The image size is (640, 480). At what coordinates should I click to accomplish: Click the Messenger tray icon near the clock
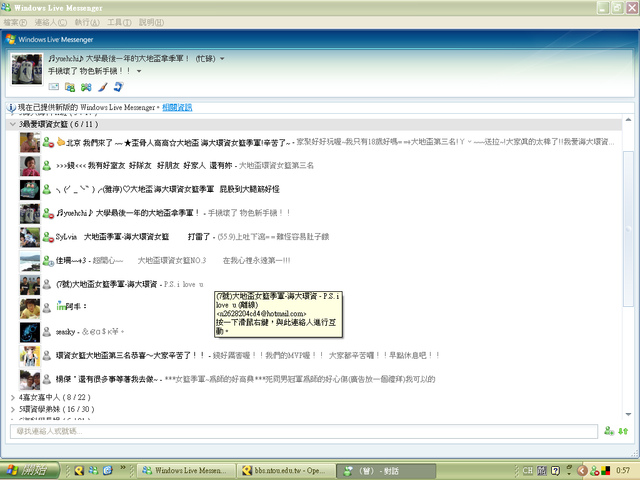595,471
